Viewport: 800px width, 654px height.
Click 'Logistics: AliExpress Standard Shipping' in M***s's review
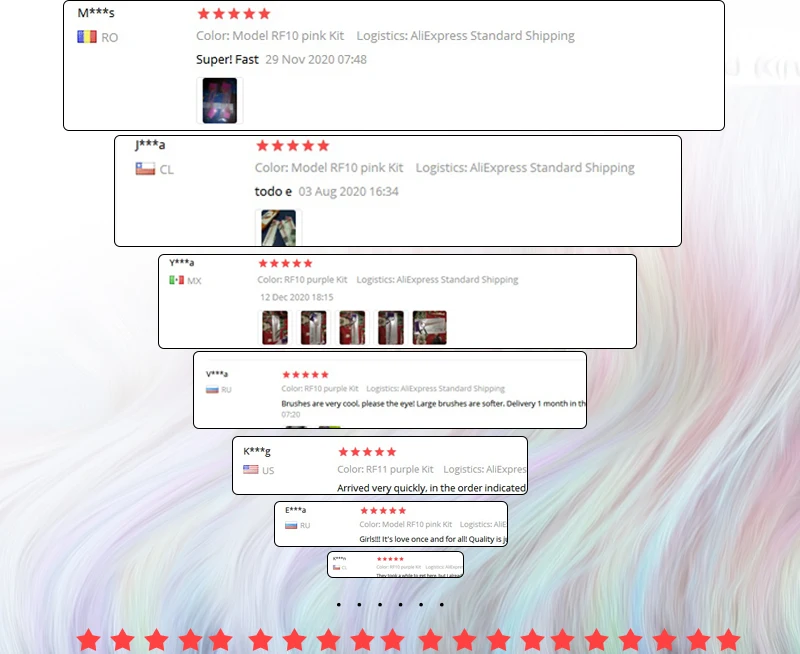pyautogui.click(x=465, y=36)
